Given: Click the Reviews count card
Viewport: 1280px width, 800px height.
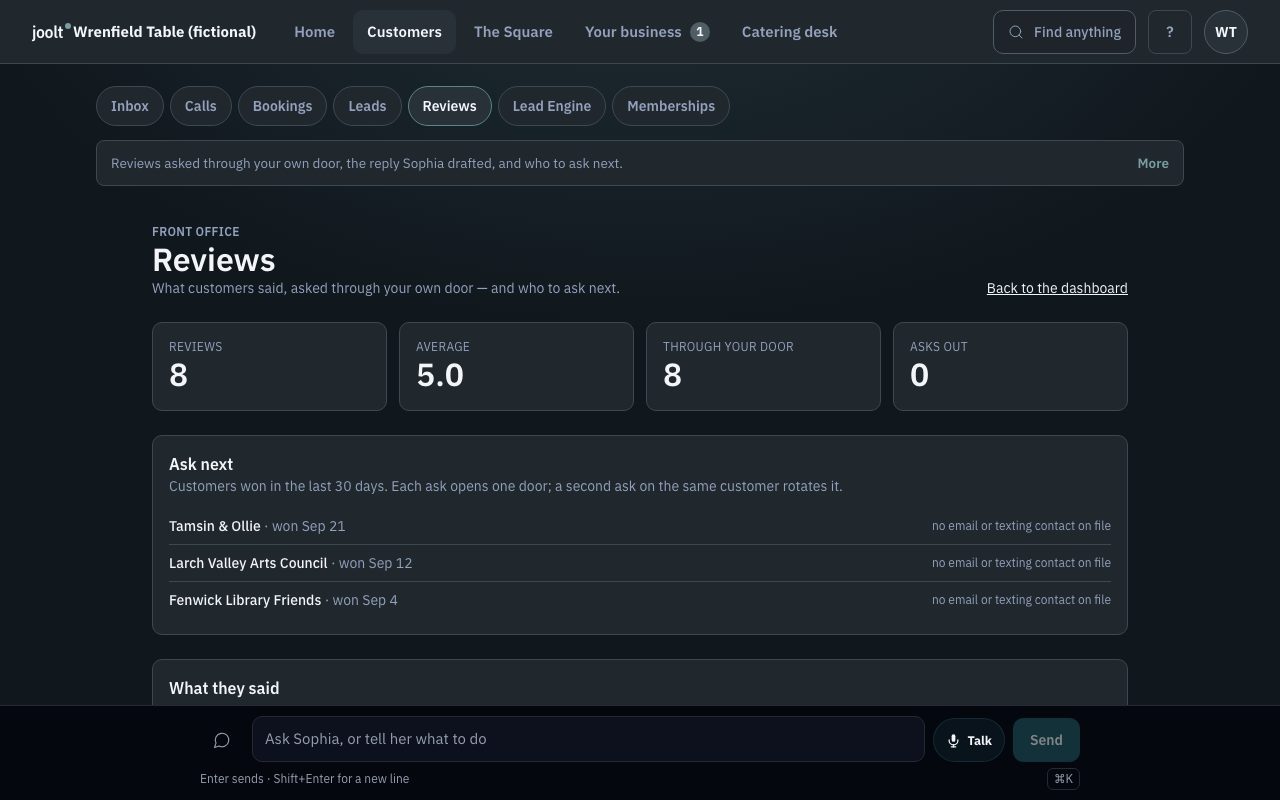Looking at the screenshot, I should pyautogui.click(x=269, y=366).
